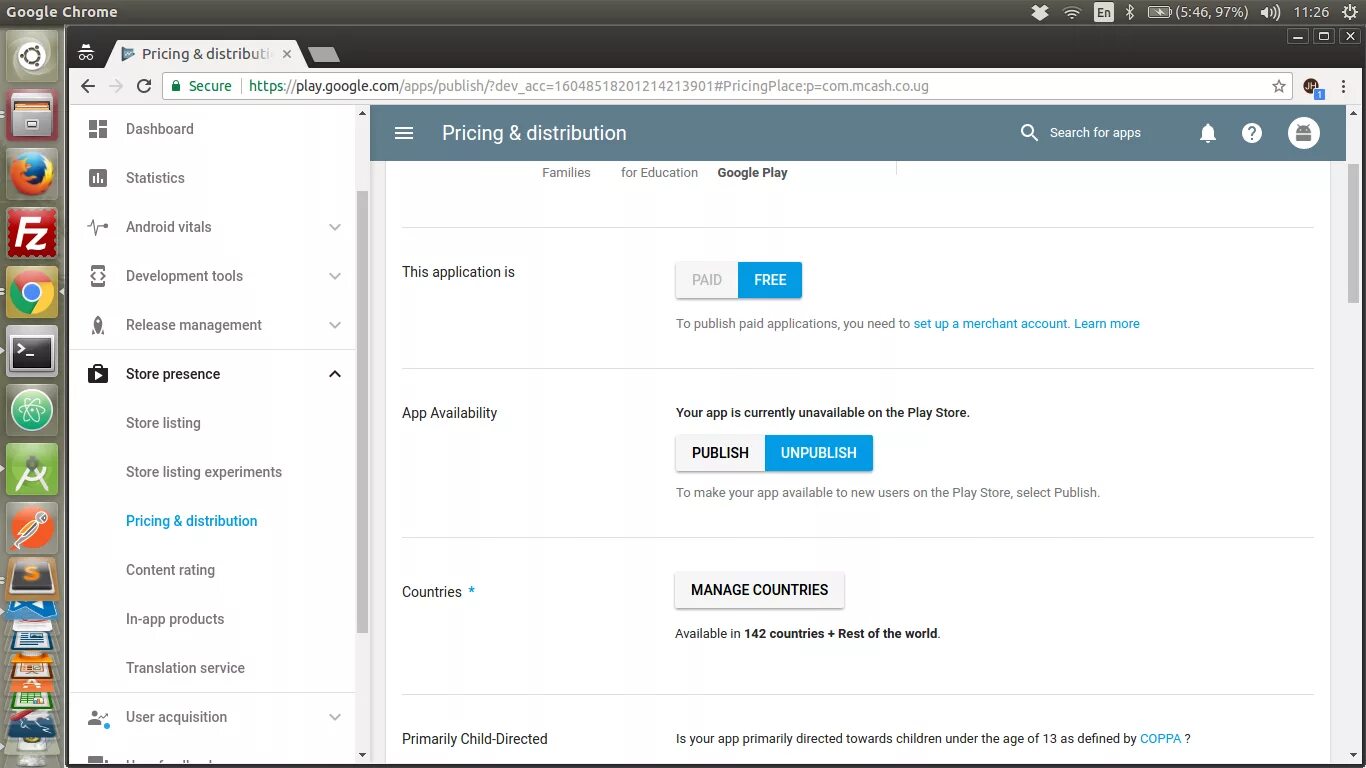Select PUBLISH for app availability
This screenshot has width=1366, height=768.
[720, 453]
